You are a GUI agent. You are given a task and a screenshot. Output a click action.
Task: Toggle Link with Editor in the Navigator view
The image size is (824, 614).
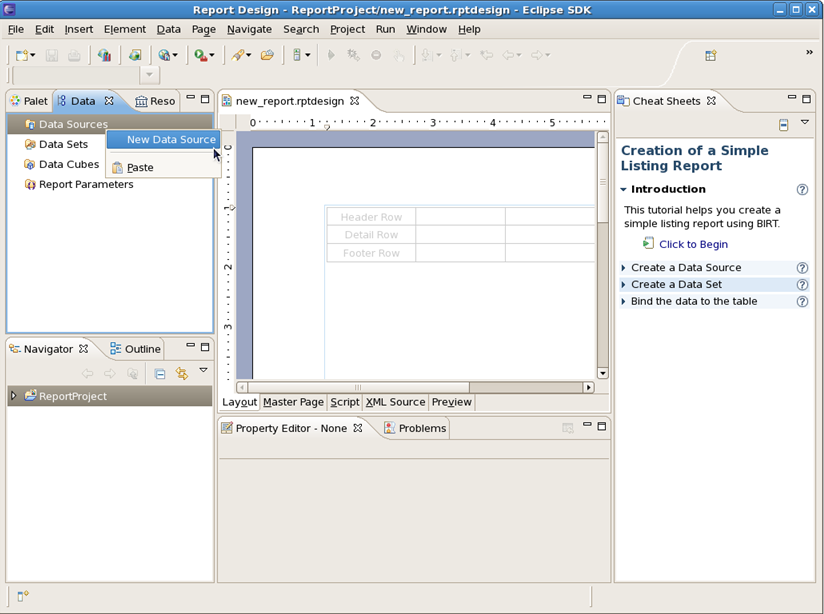[x=183, y=373]
